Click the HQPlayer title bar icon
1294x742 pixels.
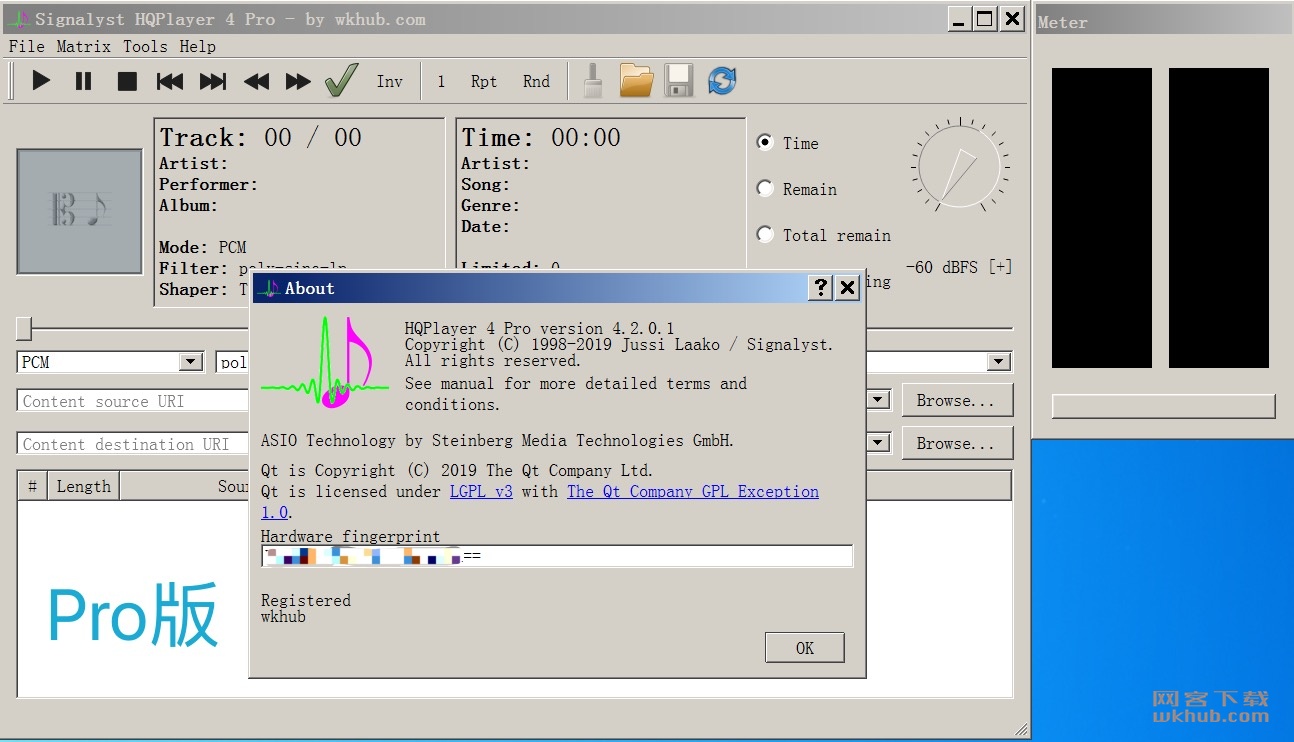point(17,19)
